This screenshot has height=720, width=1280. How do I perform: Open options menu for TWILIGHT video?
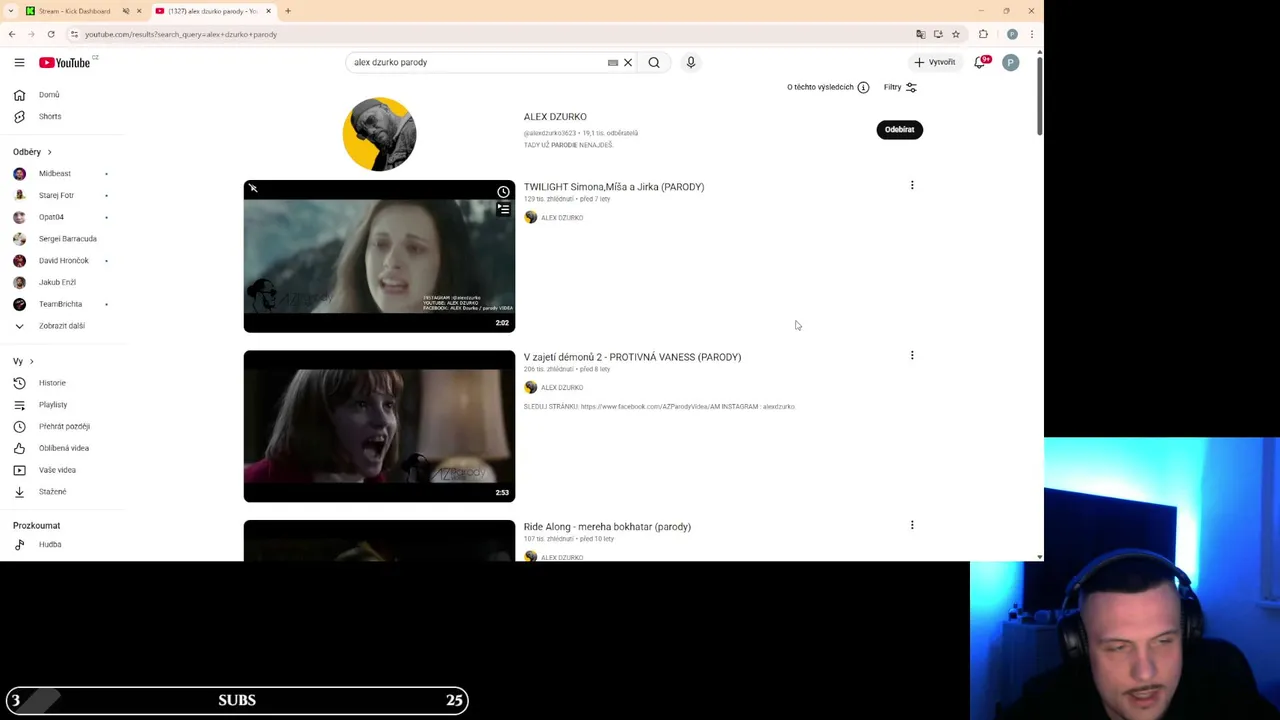[x=912, y=185]
